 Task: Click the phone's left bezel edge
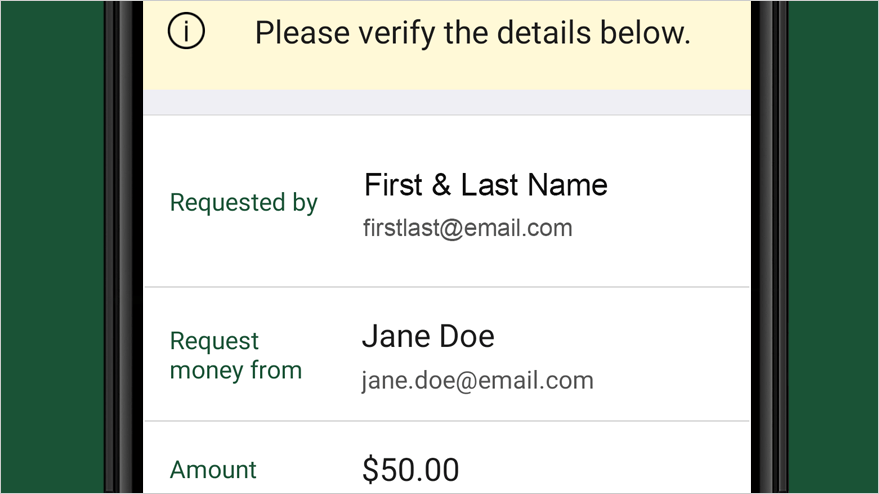(x=123, y=247)
